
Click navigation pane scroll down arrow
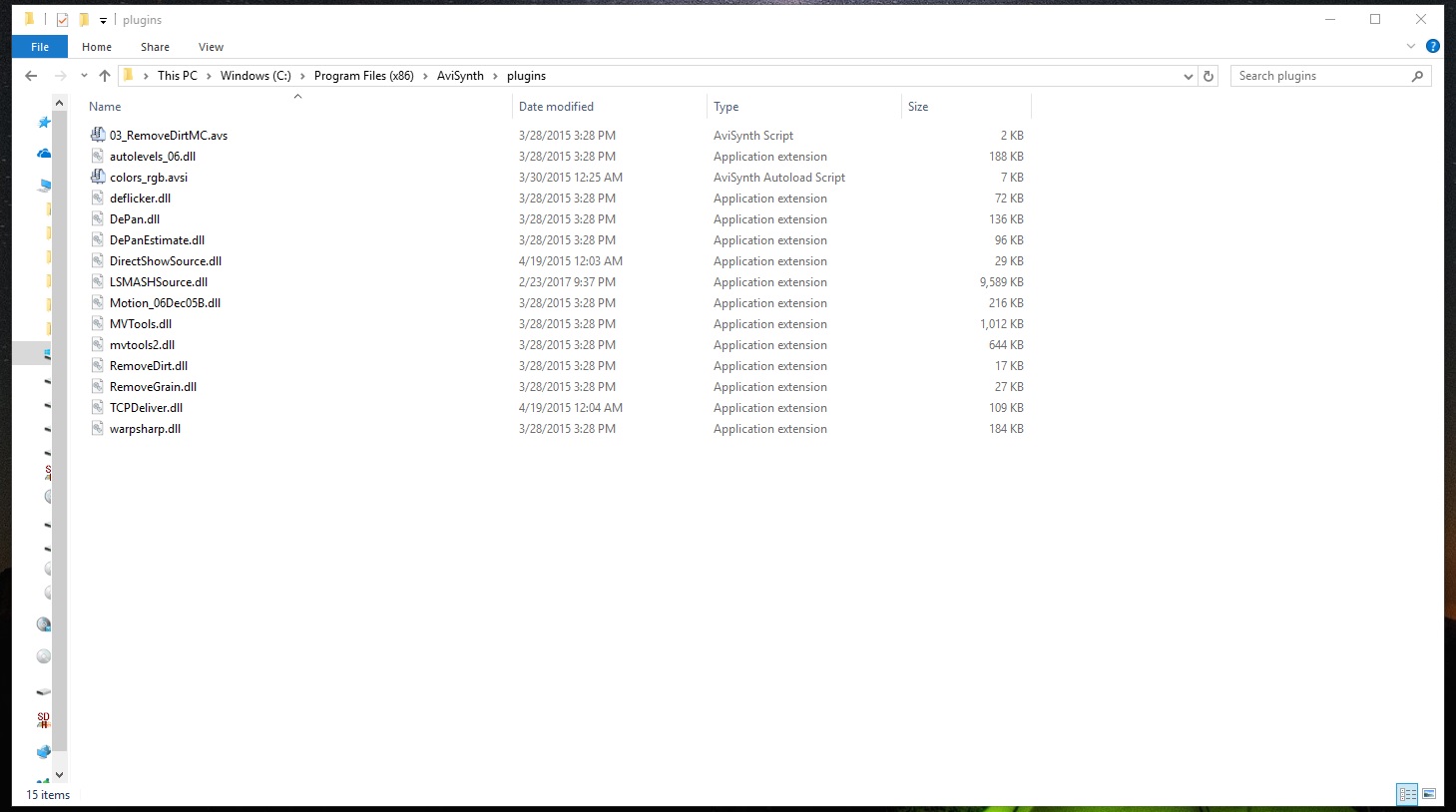[59, 774]
